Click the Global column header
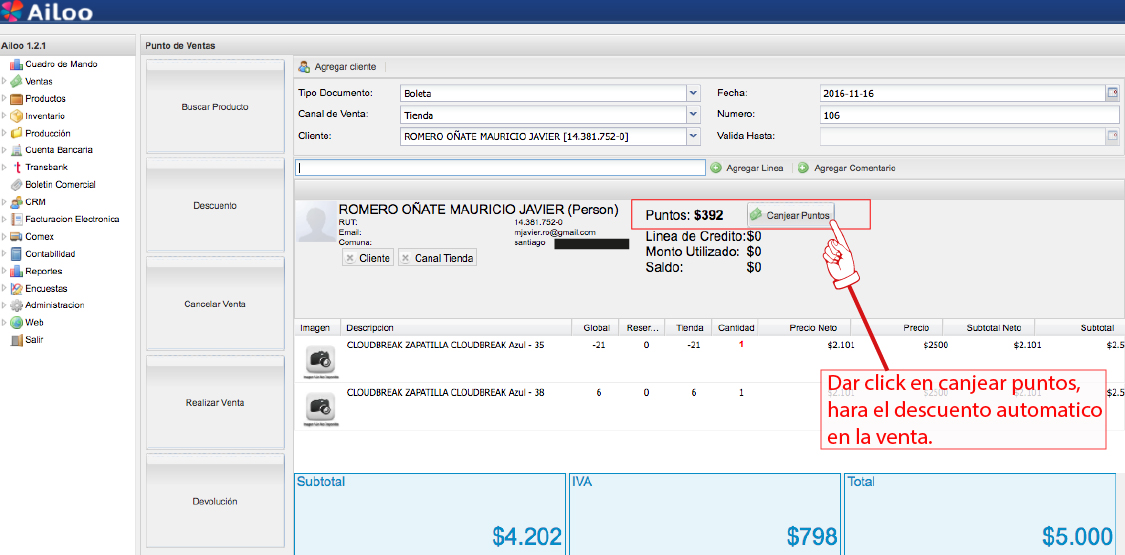Image resolution: width=1125 pixels, height=555 pixels. point(596,328)
